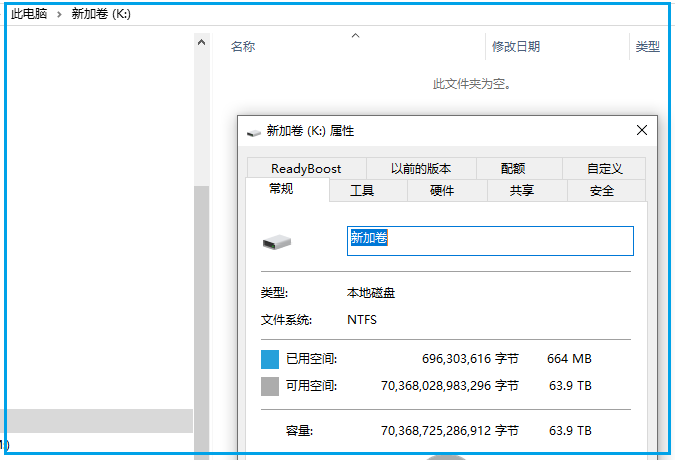Click the drive icon in properties title bar

point(254,133)
